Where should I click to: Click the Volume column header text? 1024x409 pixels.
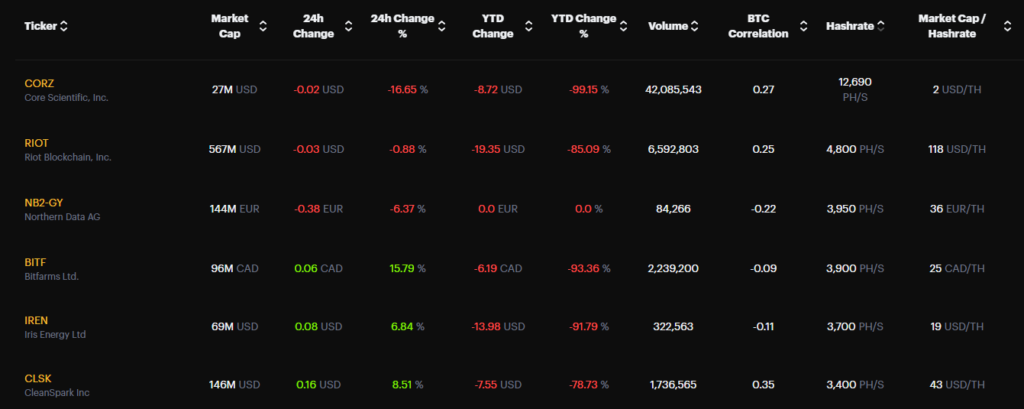click(x=666, y=26)
